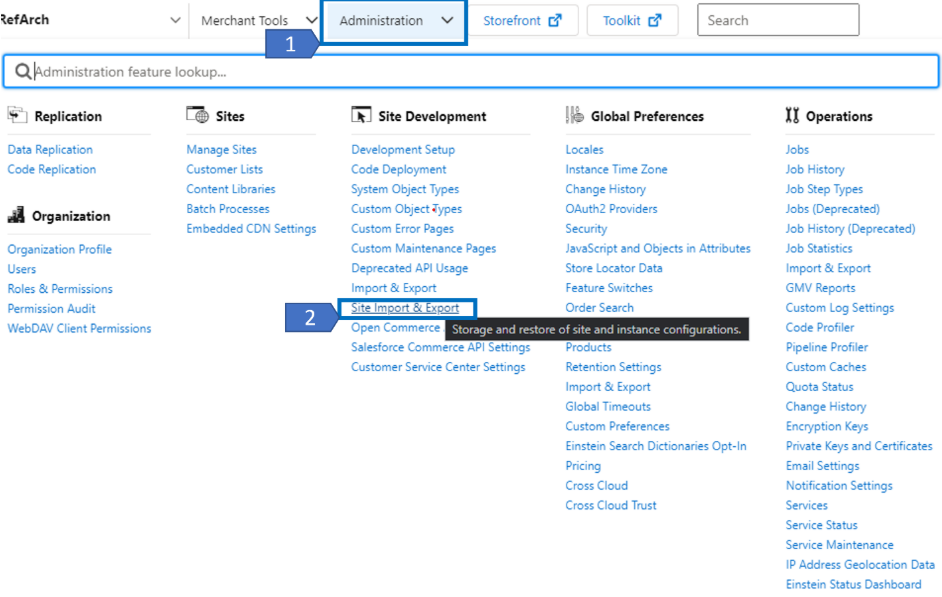Click the Site Development cursor icon
This screenshot has height=597, width=942.
[361, 115]
